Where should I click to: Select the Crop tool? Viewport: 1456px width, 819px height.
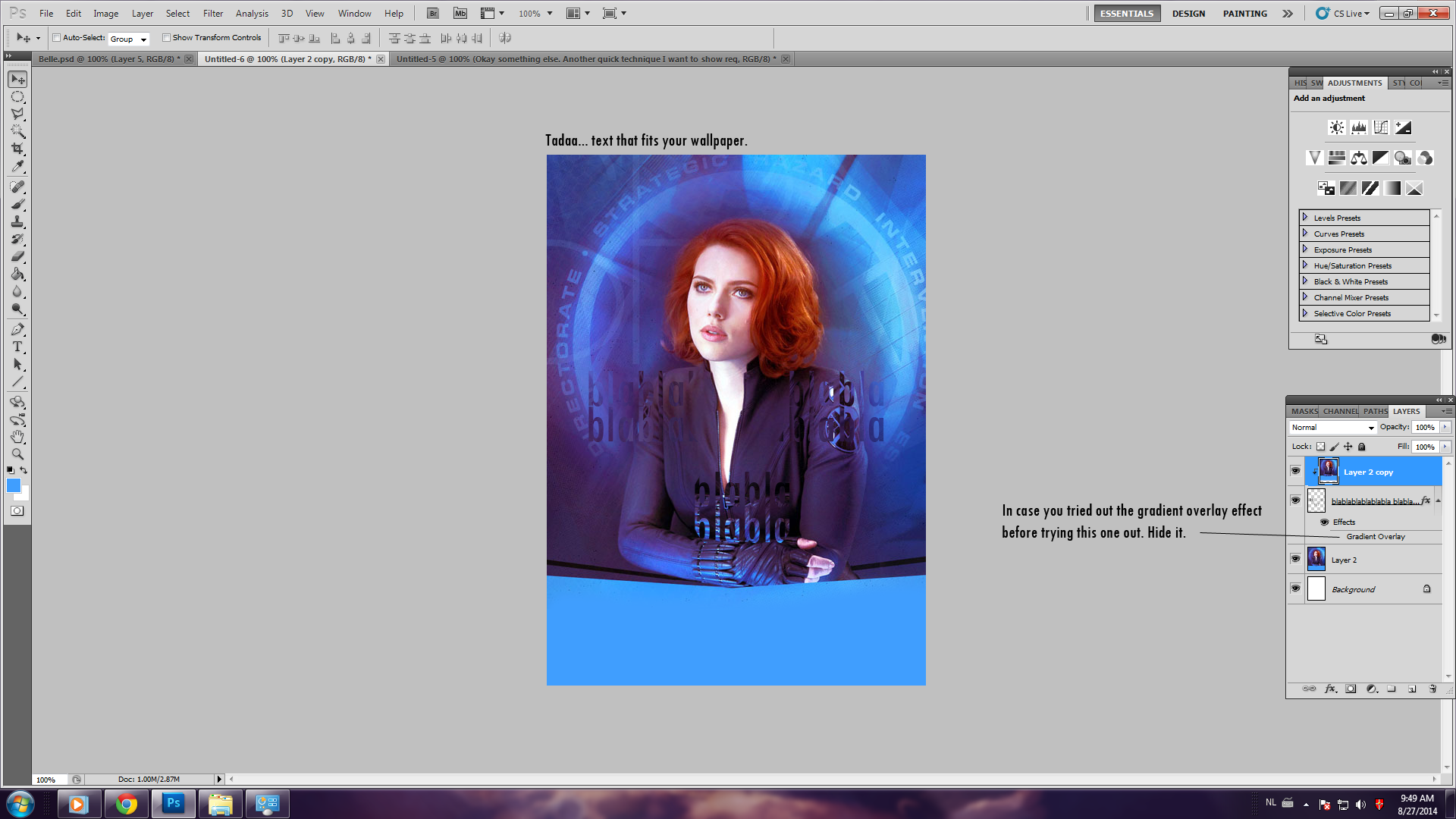17,149
